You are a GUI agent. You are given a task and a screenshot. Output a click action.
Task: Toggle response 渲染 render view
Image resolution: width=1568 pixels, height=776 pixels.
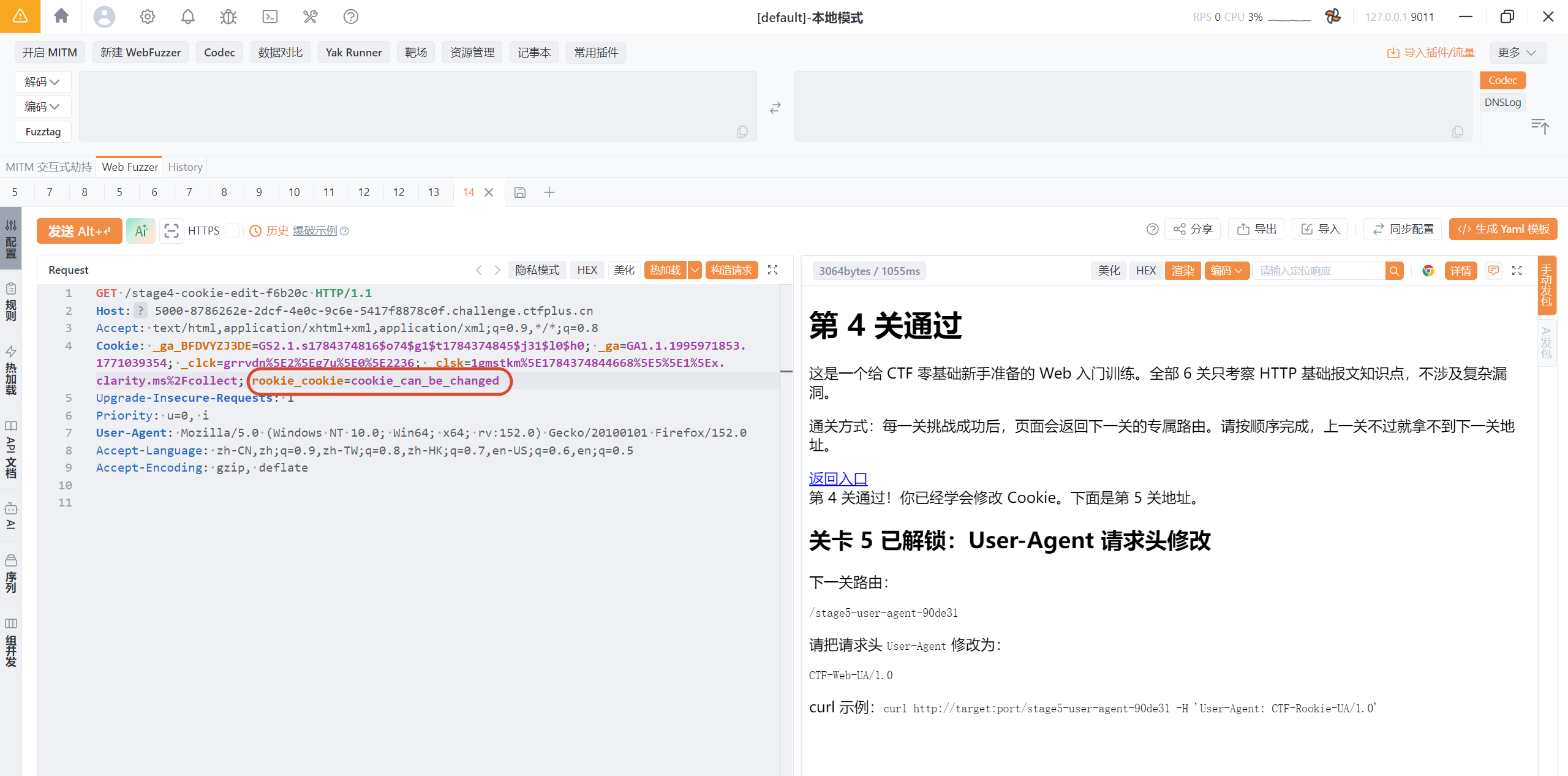(x=1183, y=271)
